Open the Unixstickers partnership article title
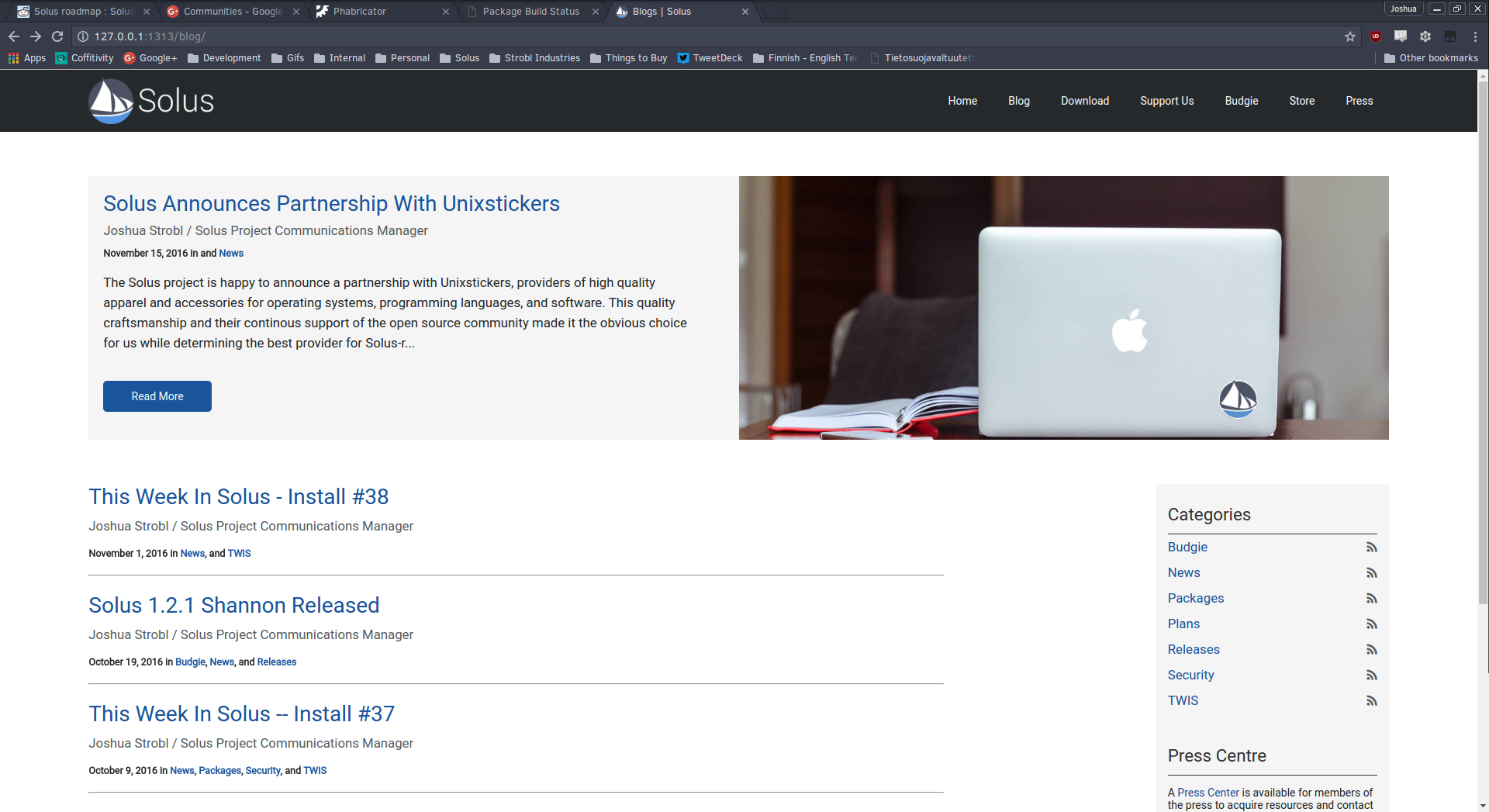The height and width of the screenshot is (812, 1489). [x=331, y=203]
